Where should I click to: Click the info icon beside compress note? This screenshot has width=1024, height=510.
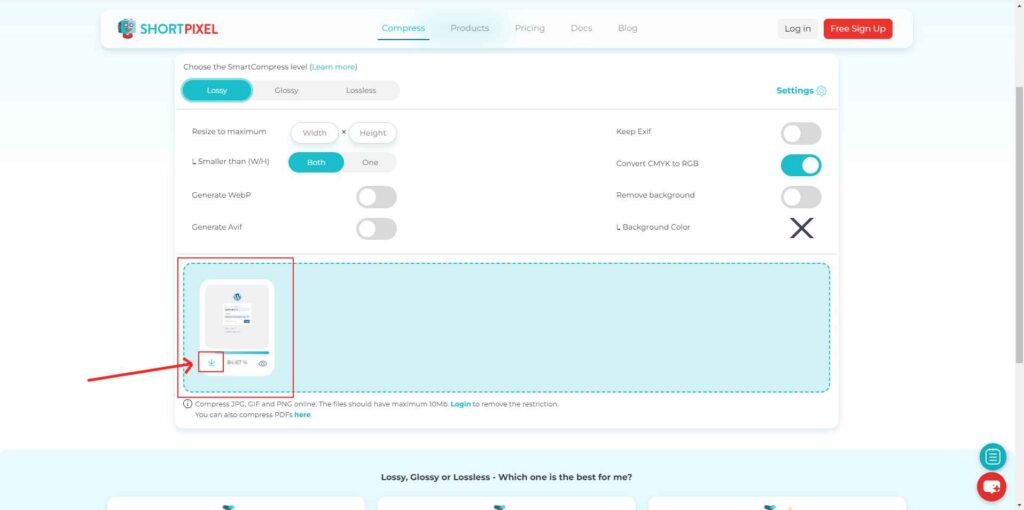pos(187,404)
